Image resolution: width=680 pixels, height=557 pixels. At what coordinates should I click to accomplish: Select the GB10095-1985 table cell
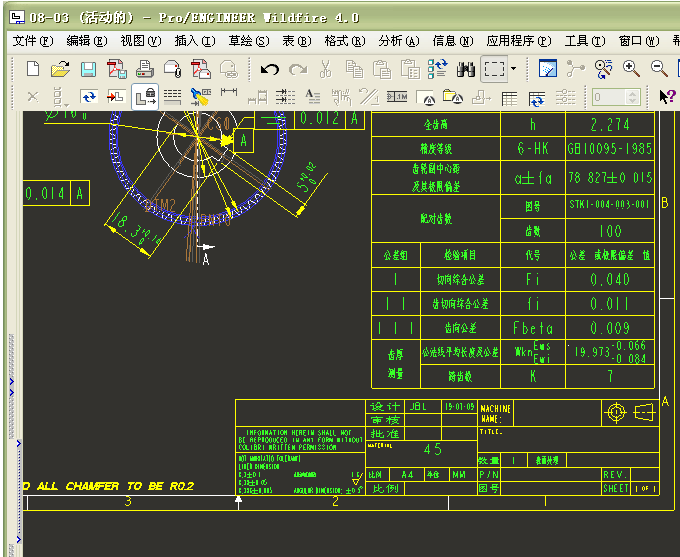click(x=610, y=149)
